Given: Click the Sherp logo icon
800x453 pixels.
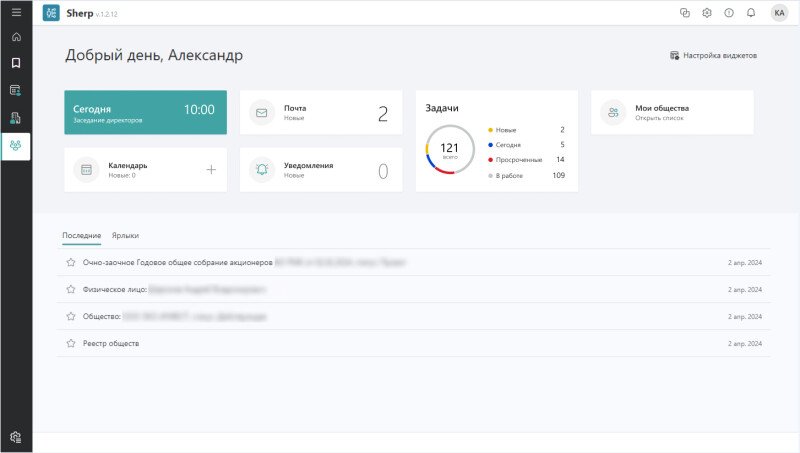Looking at the screenshot, I should pos(51,13).
